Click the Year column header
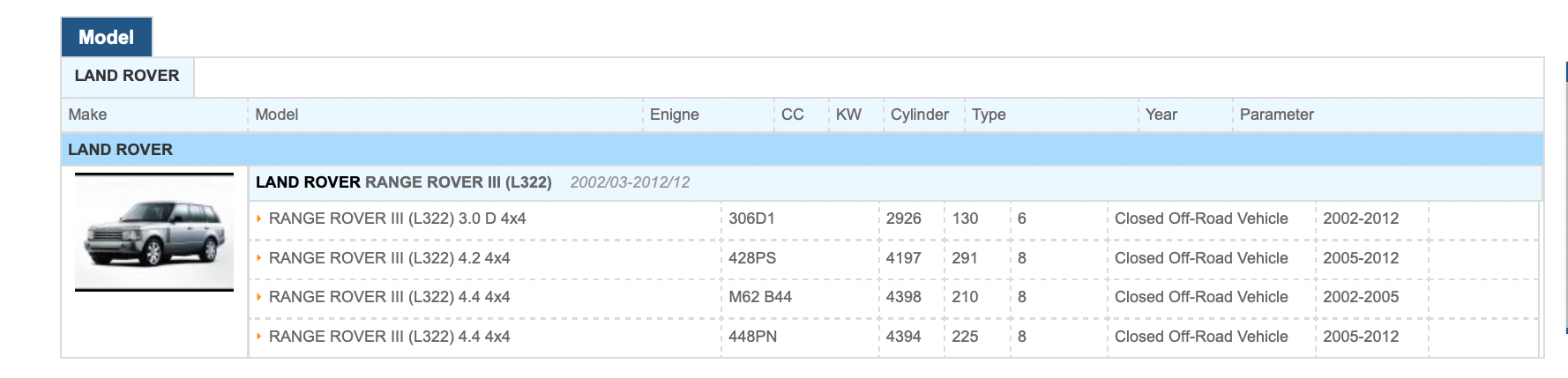 pyautogui.click(x=1161, y=115)
